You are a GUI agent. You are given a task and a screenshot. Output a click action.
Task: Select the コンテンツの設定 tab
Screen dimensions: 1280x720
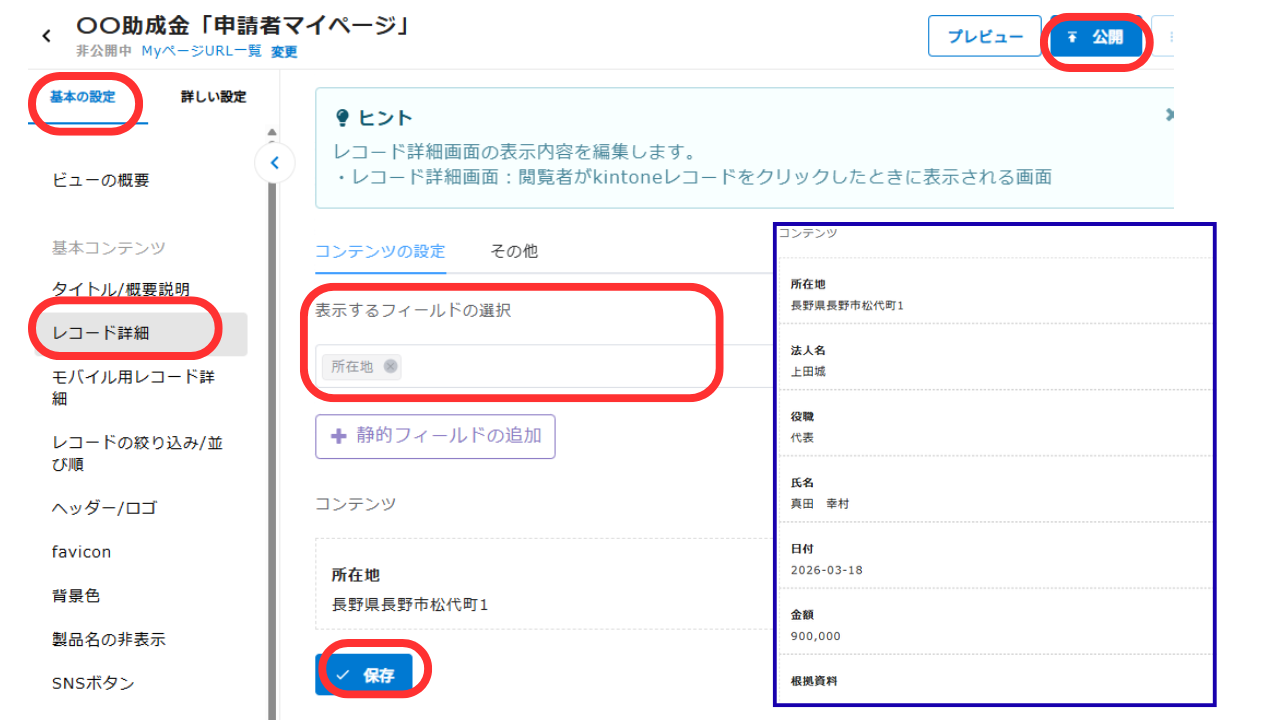coord(381,252)
